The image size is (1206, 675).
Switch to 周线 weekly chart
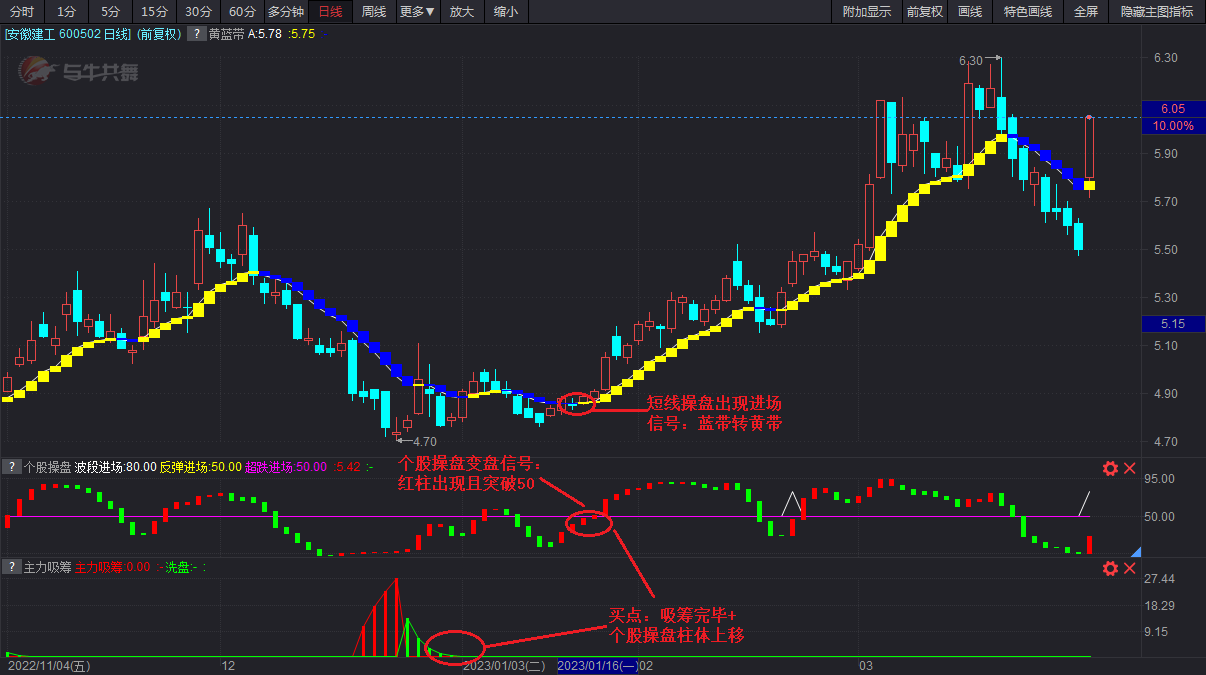[374, 12]
